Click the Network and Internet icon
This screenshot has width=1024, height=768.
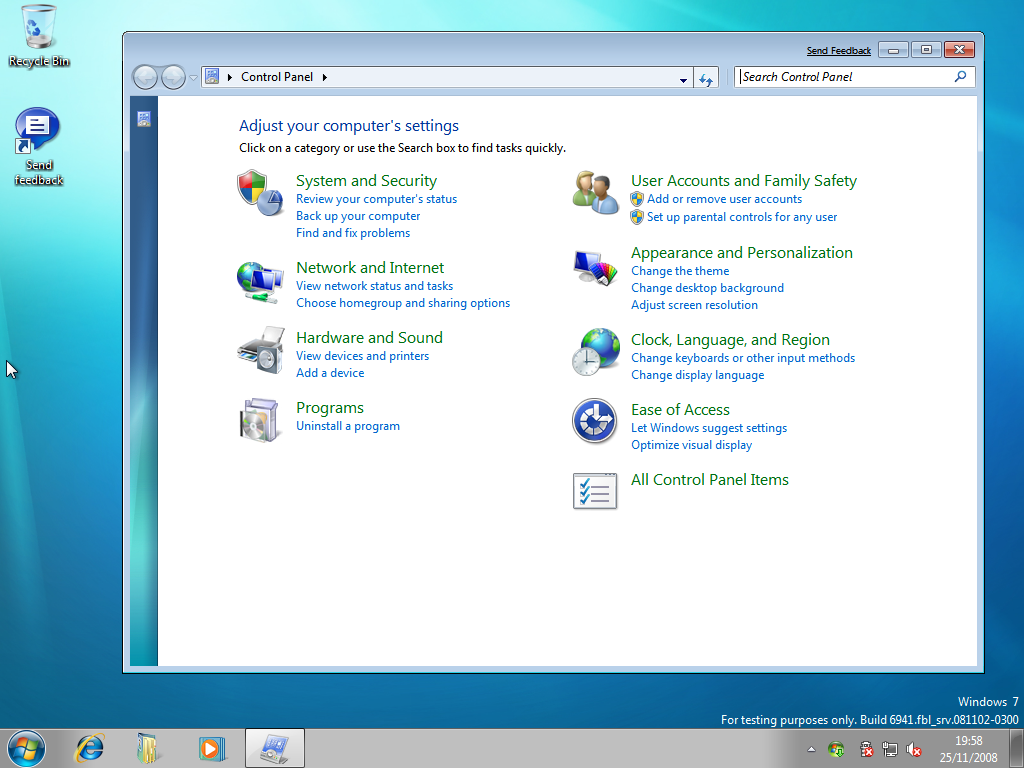tap(260, 281)
